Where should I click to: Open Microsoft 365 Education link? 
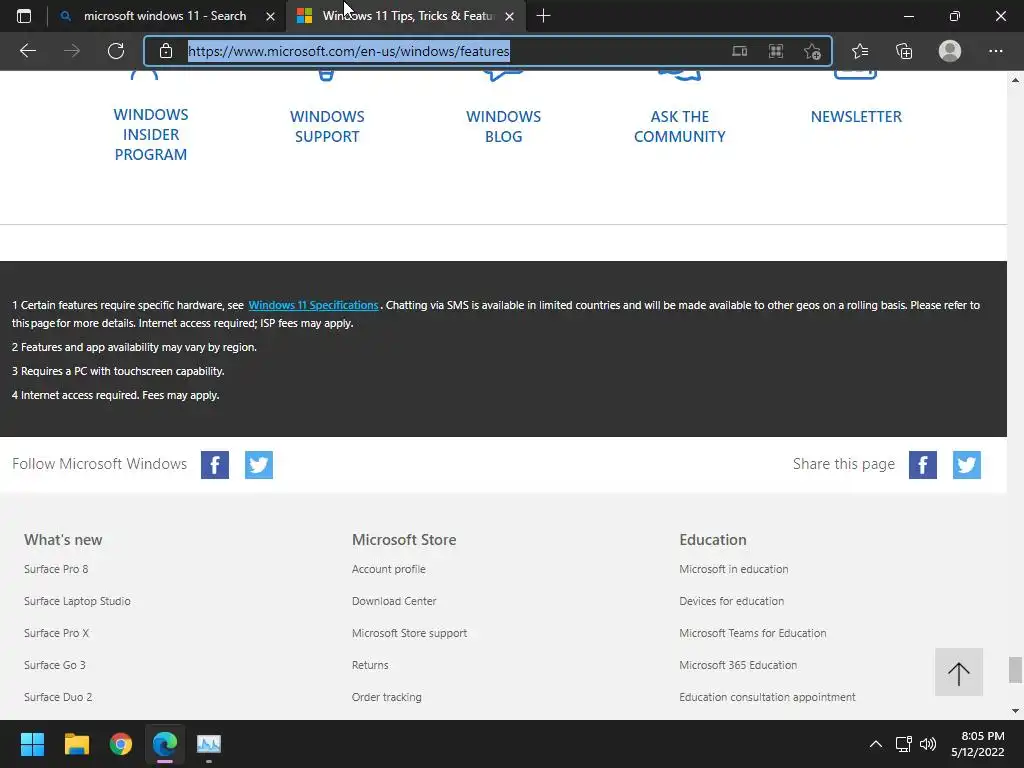coord(738,665)
